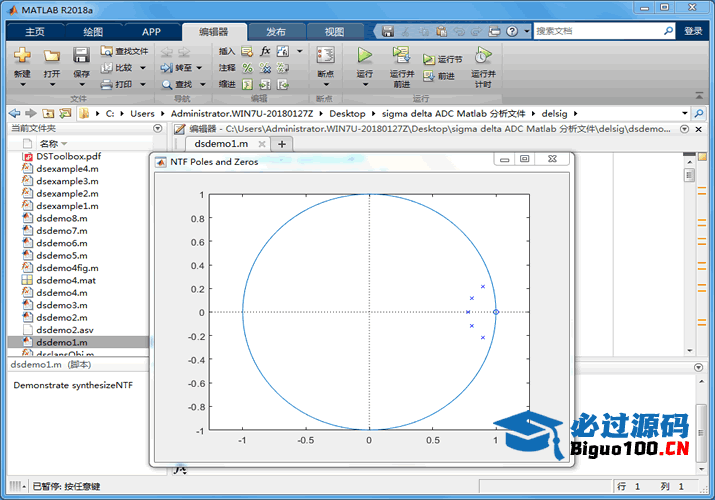Expand the Go To (转至) dropdown arrow
715x500 pixels.
tap(199, 68)
